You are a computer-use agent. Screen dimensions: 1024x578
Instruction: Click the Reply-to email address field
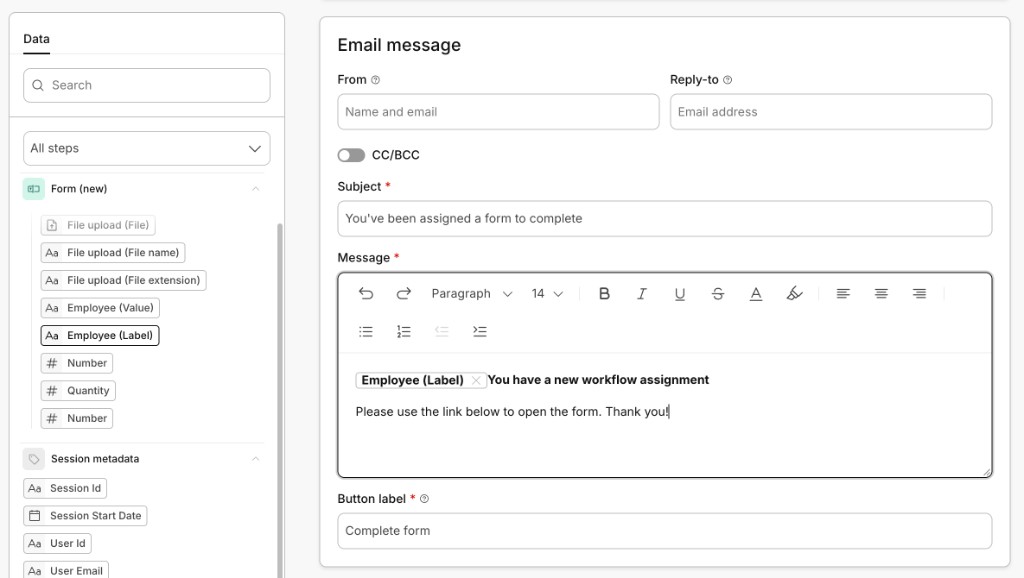[x=831, y=112]
